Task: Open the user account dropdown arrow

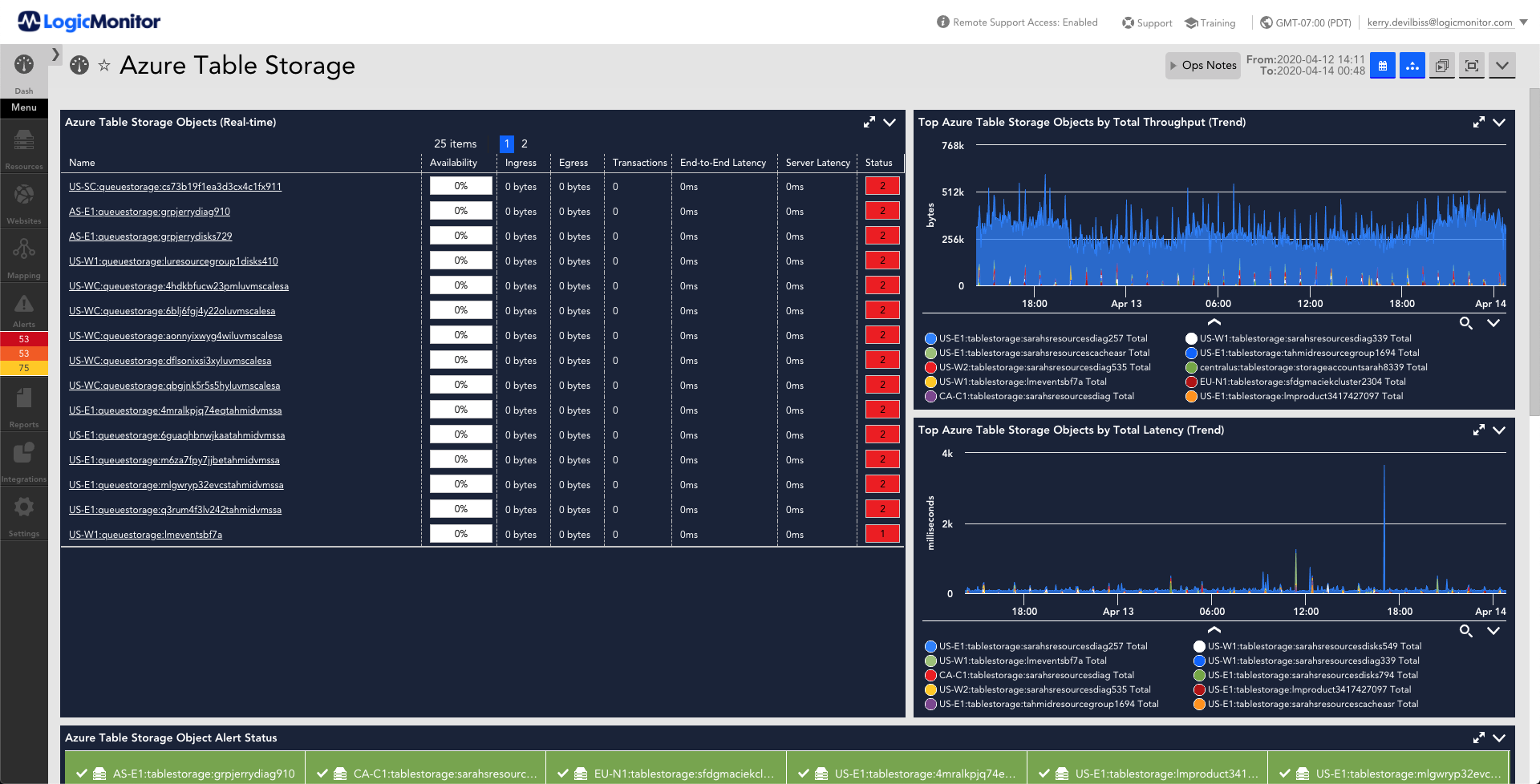Action: pos(1523,22)
